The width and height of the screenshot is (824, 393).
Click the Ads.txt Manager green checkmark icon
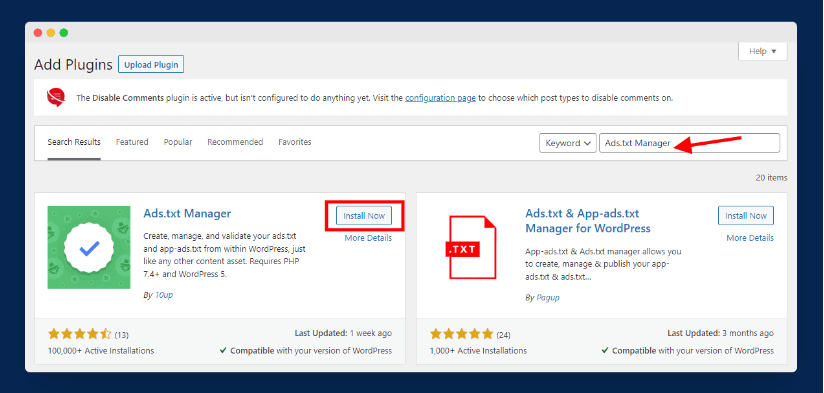click(x=89, y=247)
